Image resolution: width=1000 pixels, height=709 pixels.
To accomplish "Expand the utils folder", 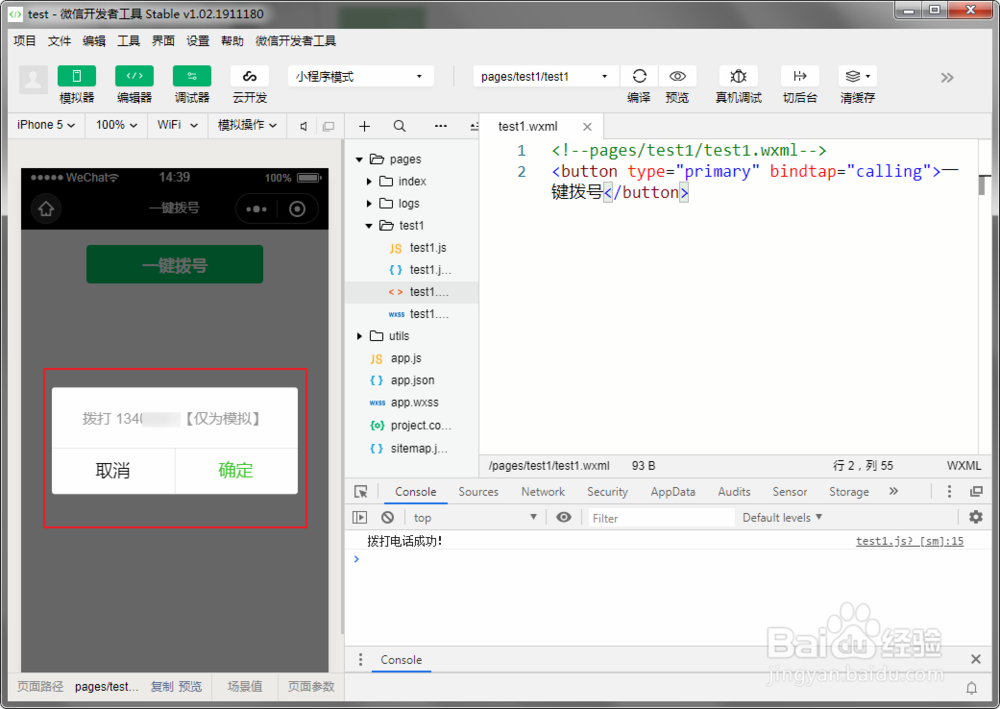I will coord(360,336).
